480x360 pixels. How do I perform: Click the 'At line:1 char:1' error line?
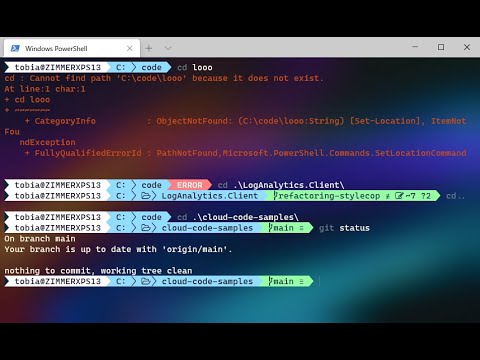point(45,89)
